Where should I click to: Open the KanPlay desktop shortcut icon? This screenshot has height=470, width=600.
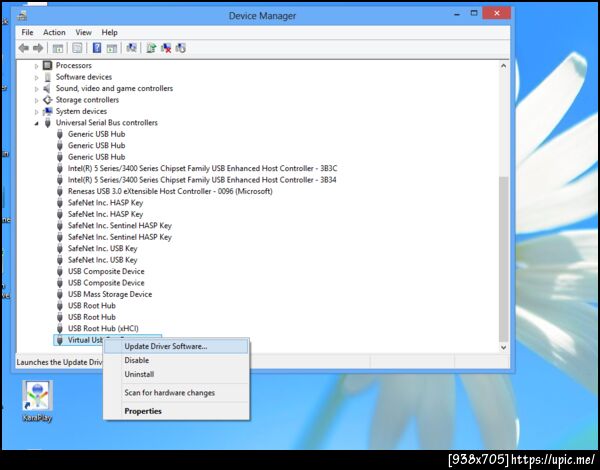pyautogui.click(x=37, y=401)
